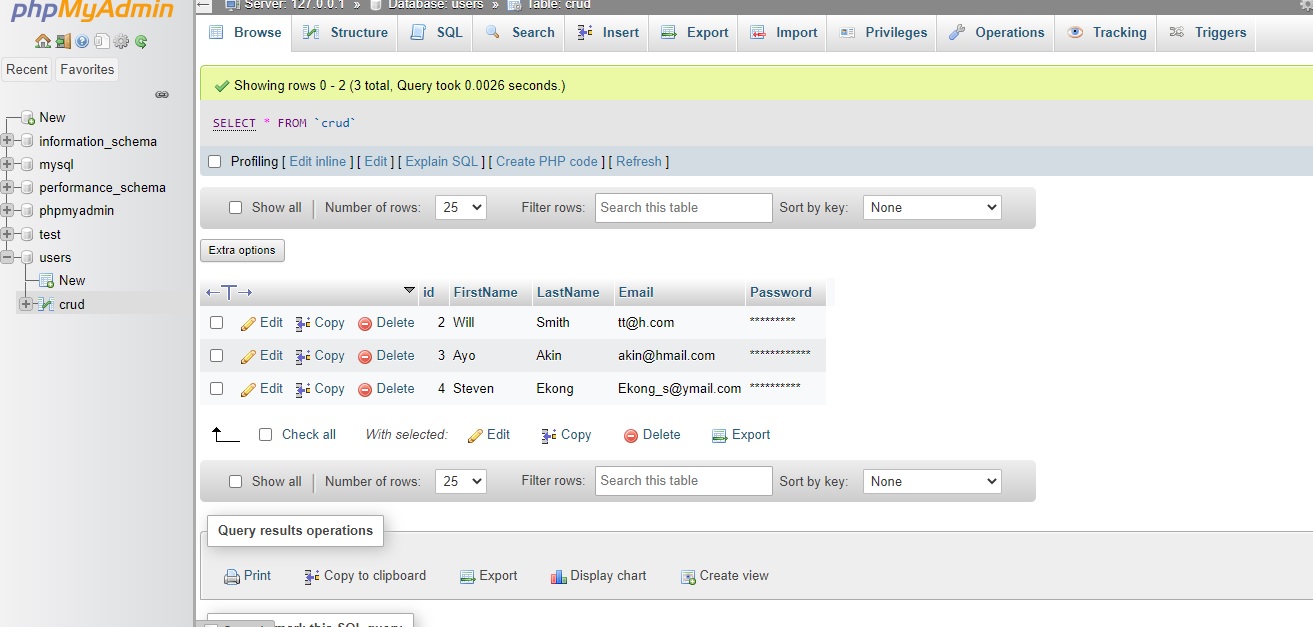Screen dimensions: 1313x627
Task: Click pencil Edit icon in Ayo Akin row
Action: pyautogui.click(x=249, y=356)
